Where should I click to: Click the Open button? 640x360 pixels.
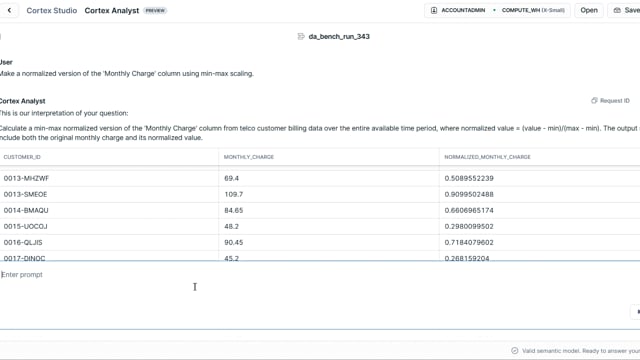click(x=589, y=10)
